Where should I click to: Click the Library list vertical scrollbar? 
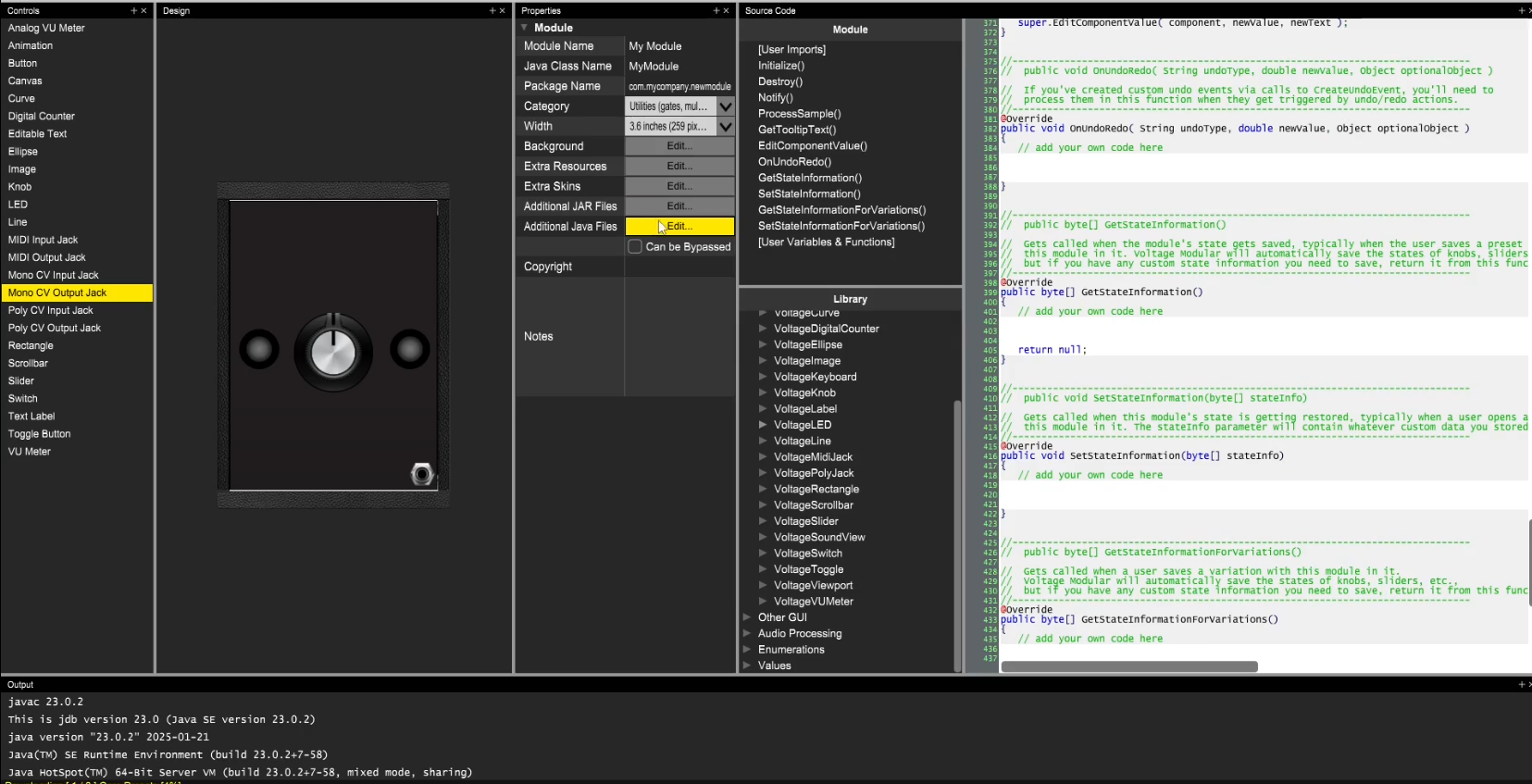click(x=957, y=535)
